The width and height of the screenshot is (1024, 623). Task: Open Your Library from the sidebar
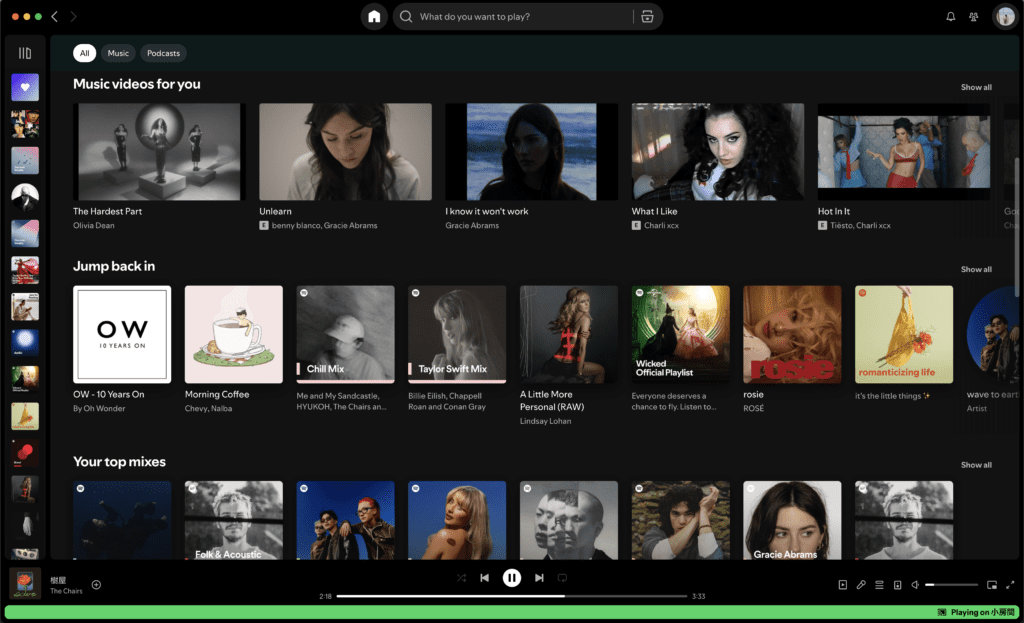click(x=25, y=52)
